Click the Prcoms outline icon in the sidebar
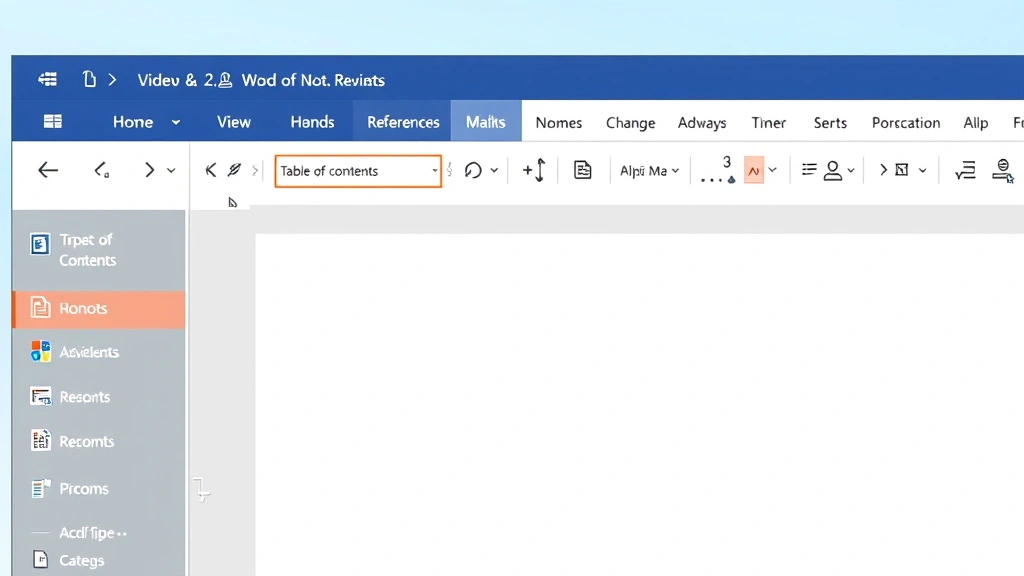Viewport: 1024px width, 576px height. [x=41, y=488]
